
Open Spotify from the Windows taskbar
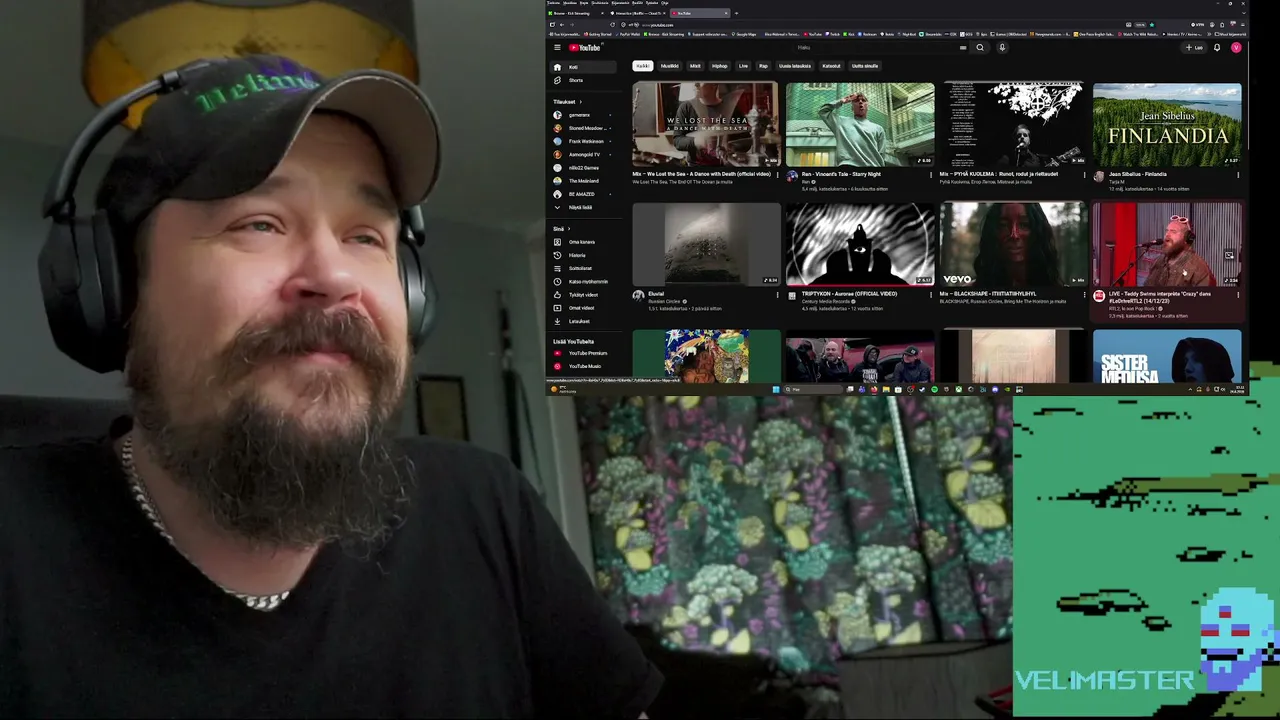pos(934,389)
